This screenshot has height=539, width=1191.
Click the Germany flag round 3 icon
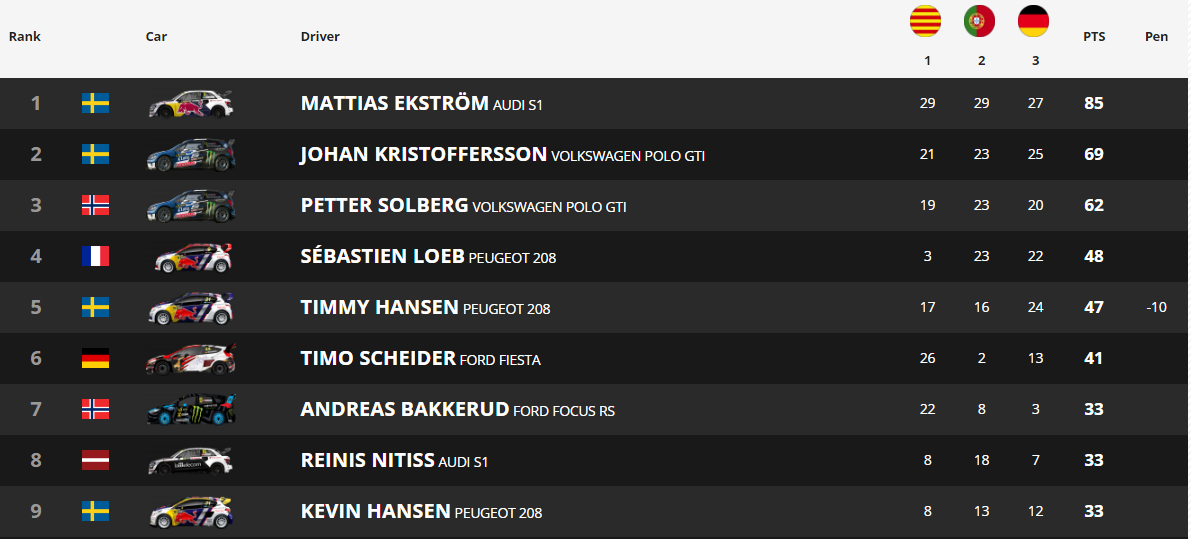point(1034,21)
